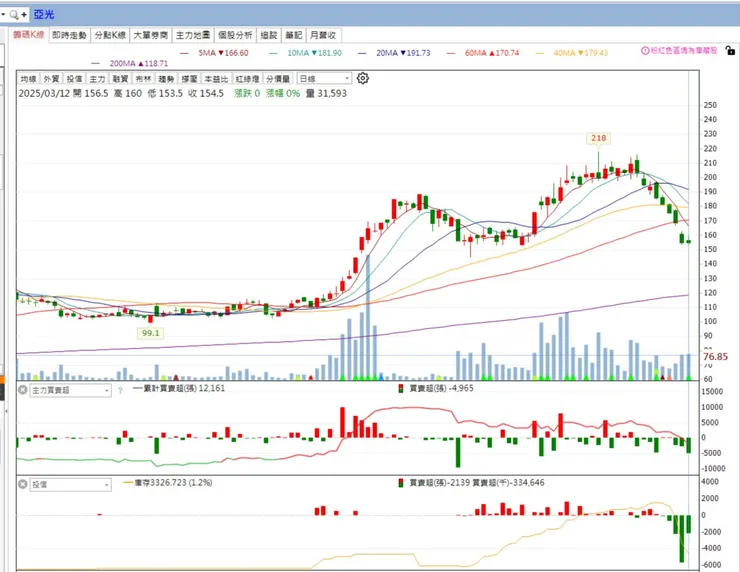Screen dimensions: 740x572
Task: Switch to the 籌碼K線 tab
Action: coord(28,34)
